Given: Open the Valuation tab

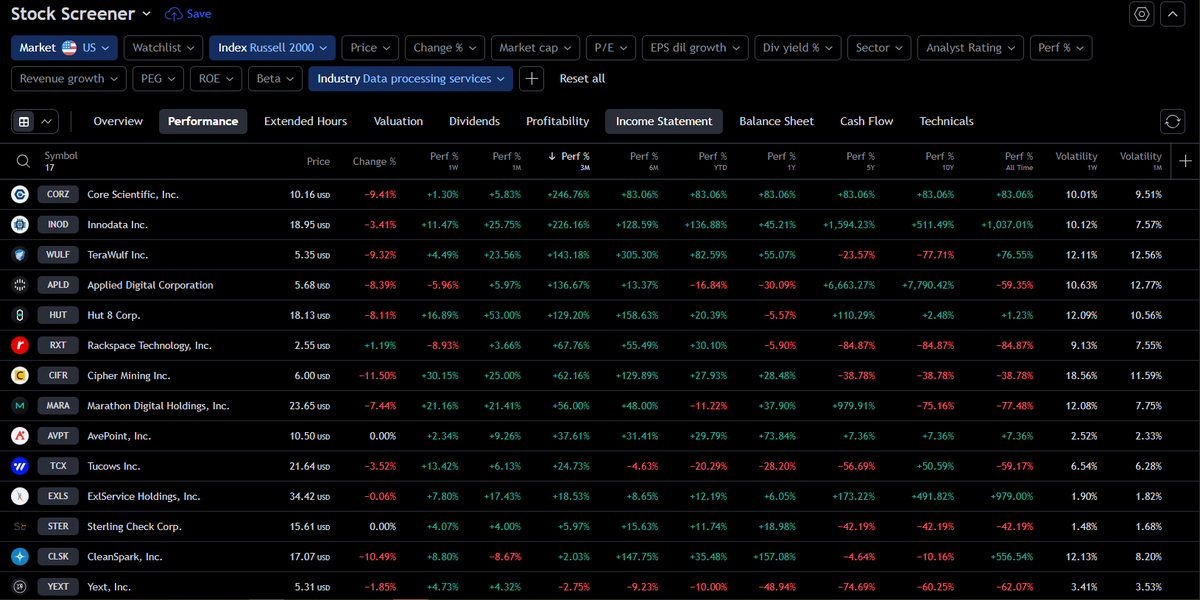Looking at the screenshot, I should pyautogui.click(x=398, y=121).
